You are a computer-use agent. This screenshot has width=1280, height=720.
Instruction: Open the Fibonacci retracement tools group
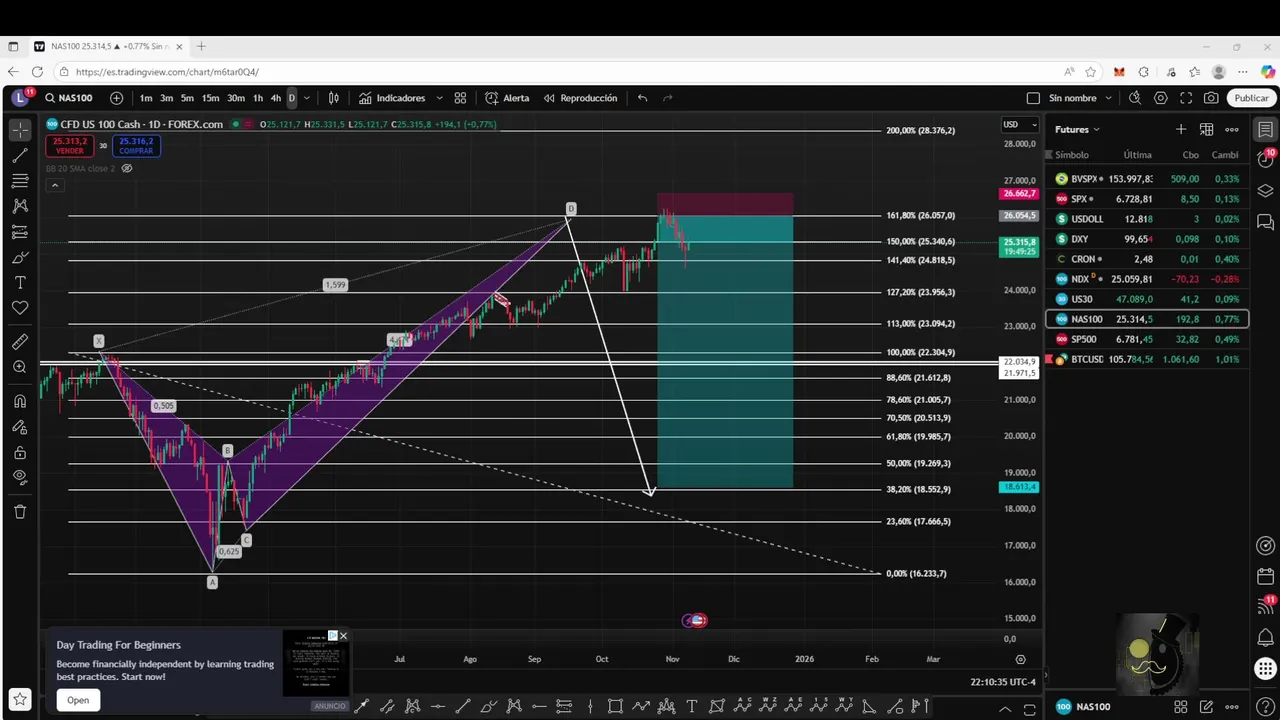pyautogui.click(x=20, y=181)
